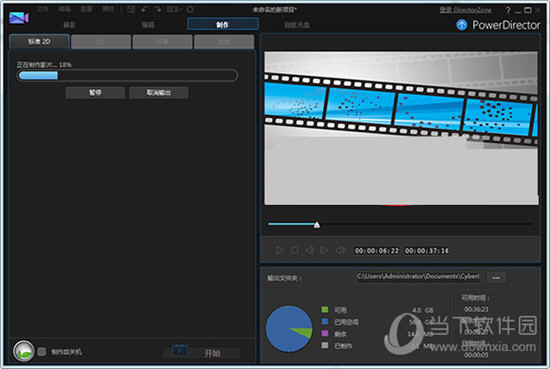Step to the previous frame
This screenshot has height=369, width=550.
(309, 250)
